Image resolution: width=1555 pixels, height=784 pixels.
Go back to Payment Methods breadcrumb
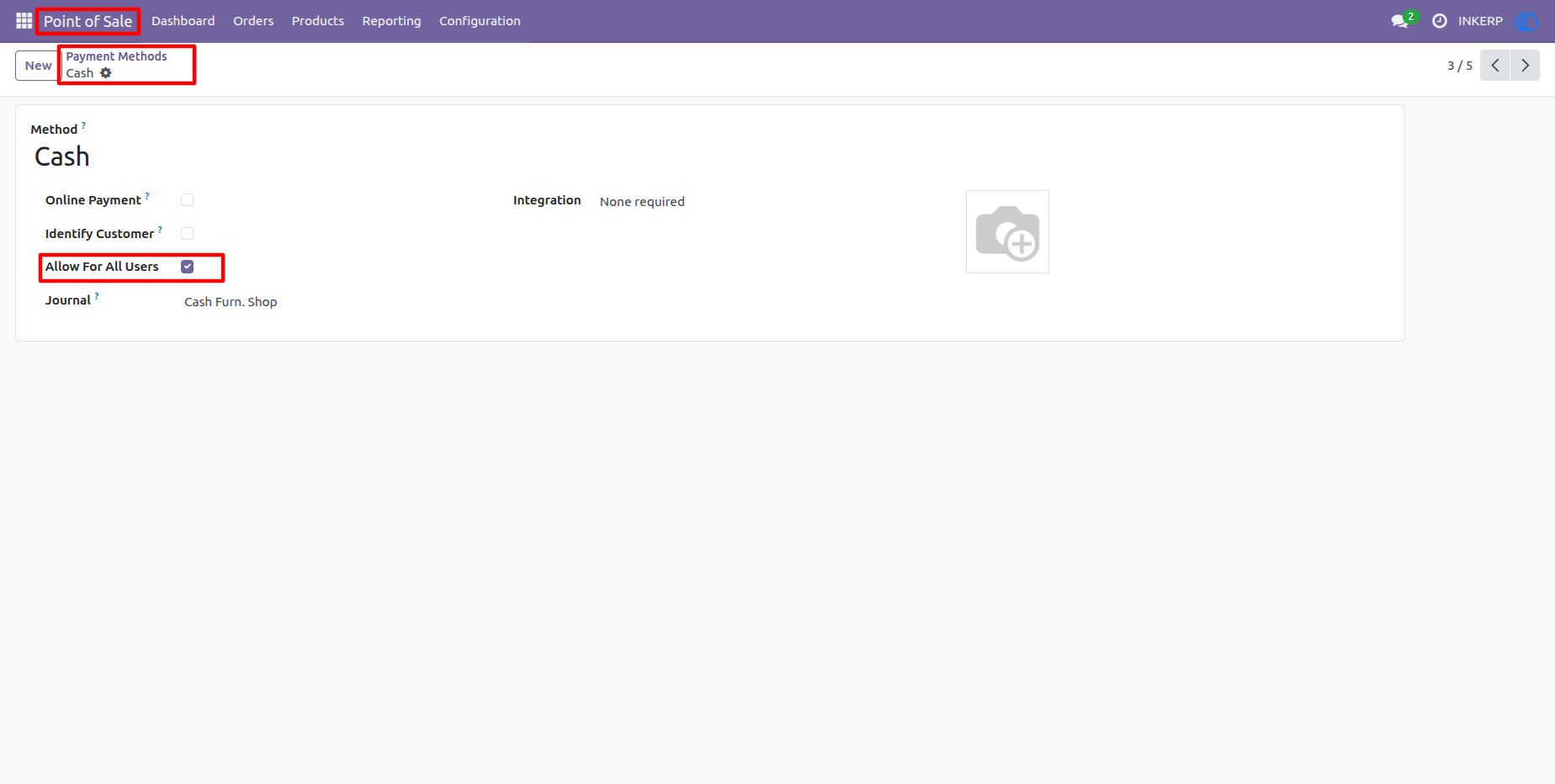click(x=117, y=56)
